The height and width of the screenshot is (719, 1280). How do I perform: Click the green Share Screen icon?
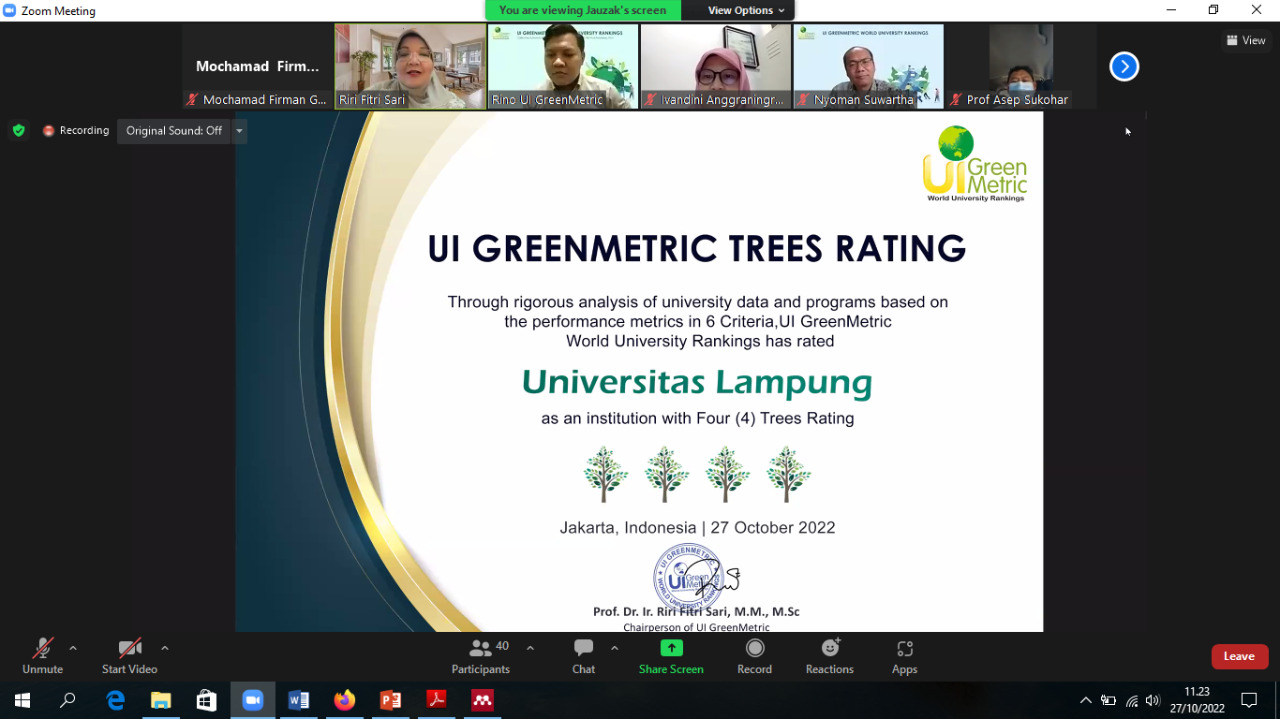pyautogui.click(x=671, y=648)
